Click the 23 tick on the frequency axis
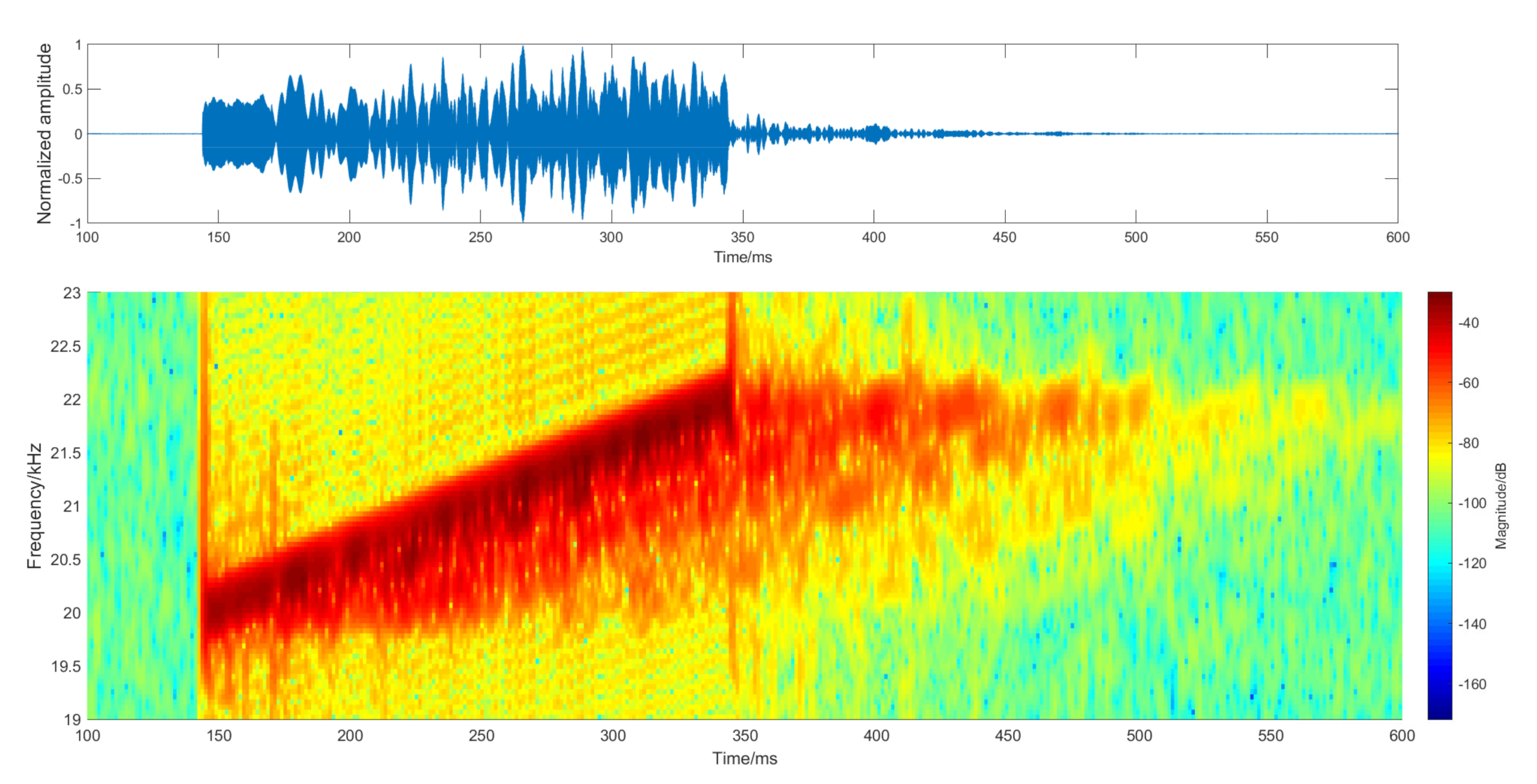1537x784 pixels. pyautogui.click(x=72, y=293)
